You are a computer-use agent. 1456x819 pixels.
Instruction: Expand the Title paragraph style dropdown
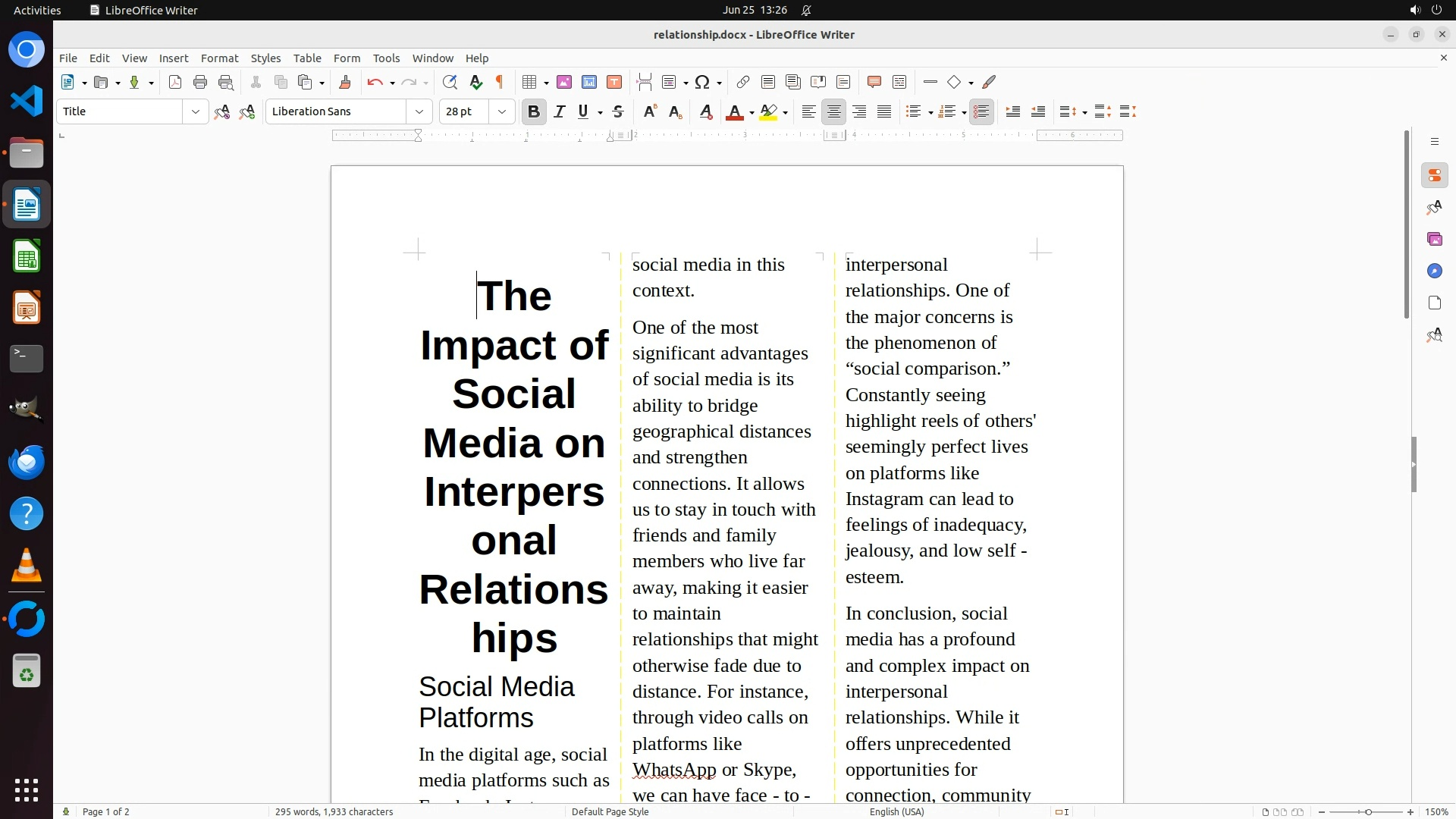[x=195, y=112]
